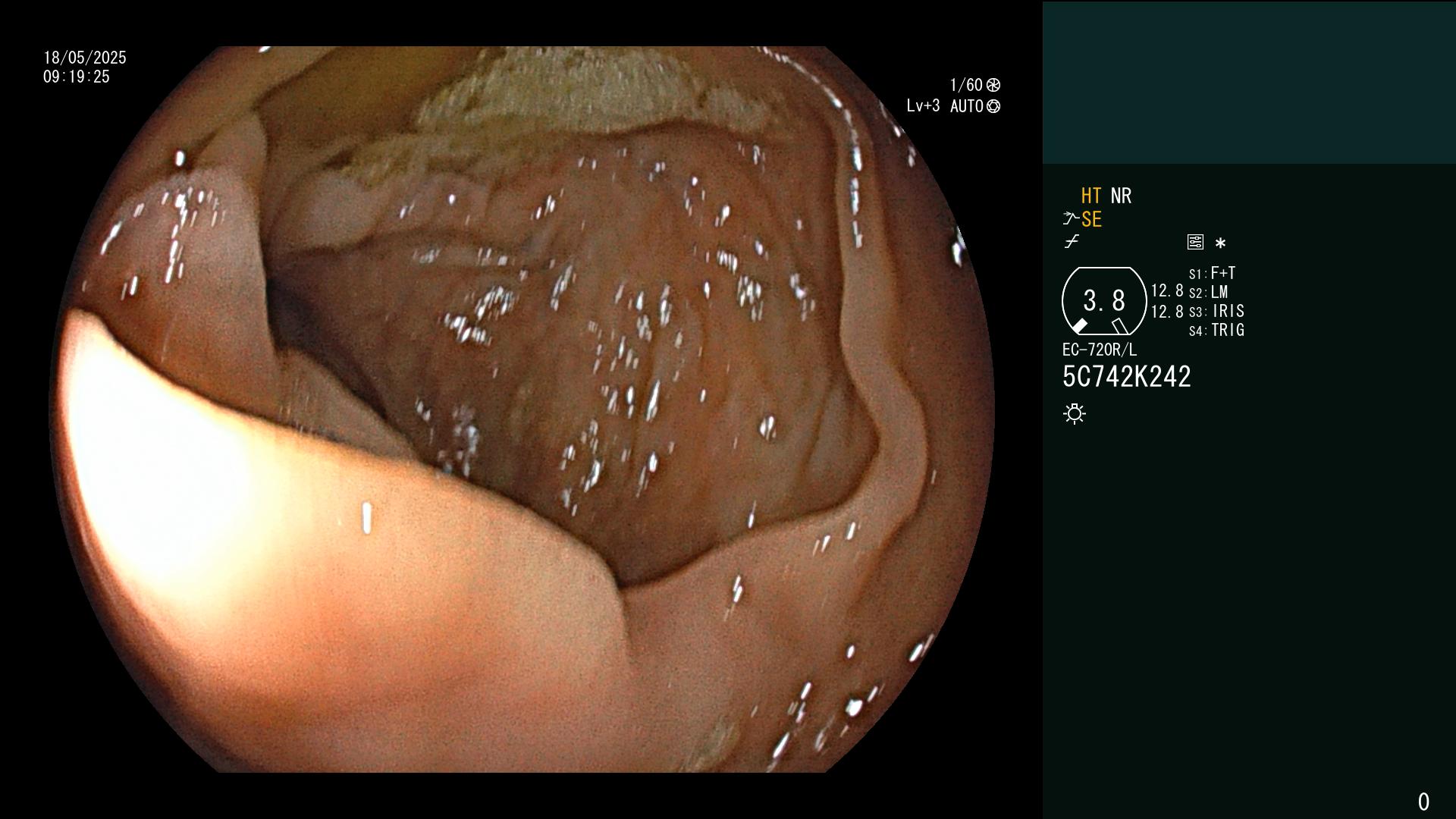This screenshot has height=819, width=1456.
Task: Click the asterisk indicator icon
Action: click(1220, 243)
